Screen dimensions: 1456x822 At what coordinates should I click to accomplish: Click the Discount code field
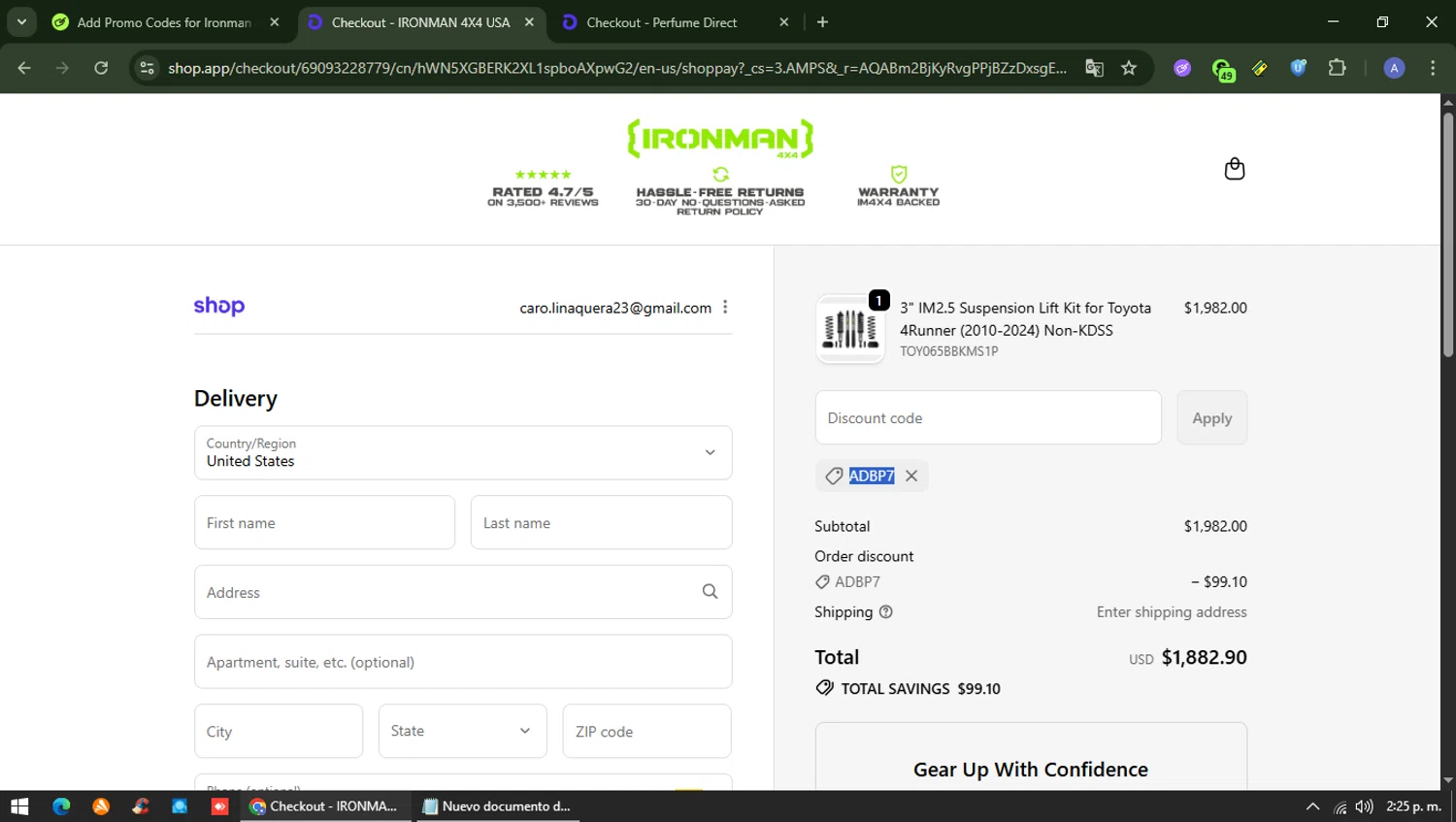click(x=988, y=417)
